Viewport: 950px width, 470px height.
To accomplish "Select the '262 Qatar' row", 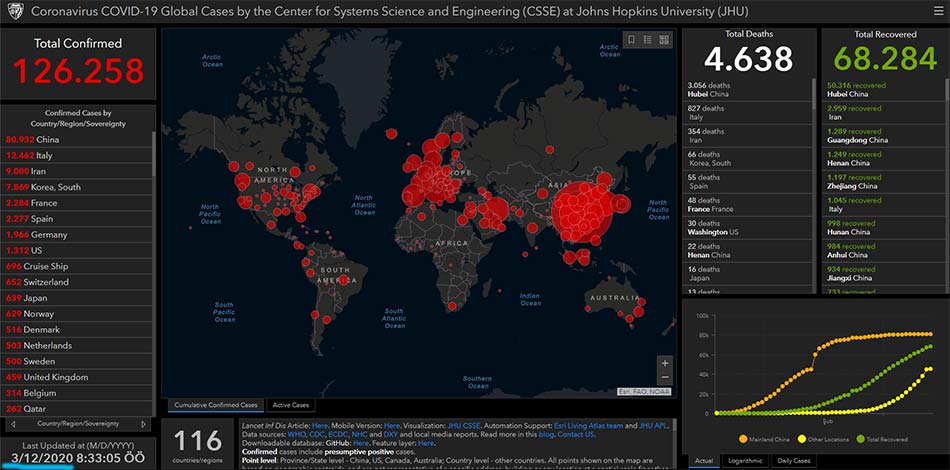I will (x=76, y=408).
